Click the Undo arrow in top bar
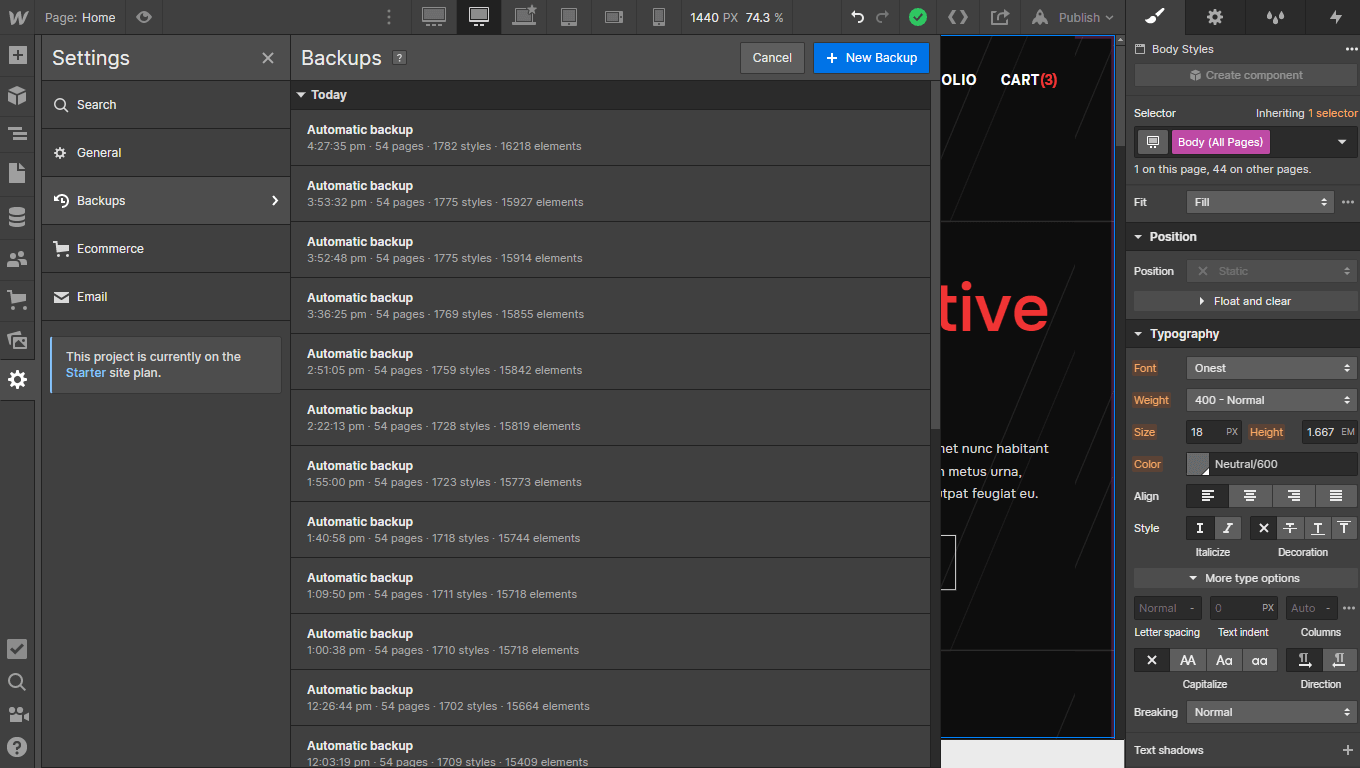Screen dimensions: 1360x768 click(x=857, y=17)
